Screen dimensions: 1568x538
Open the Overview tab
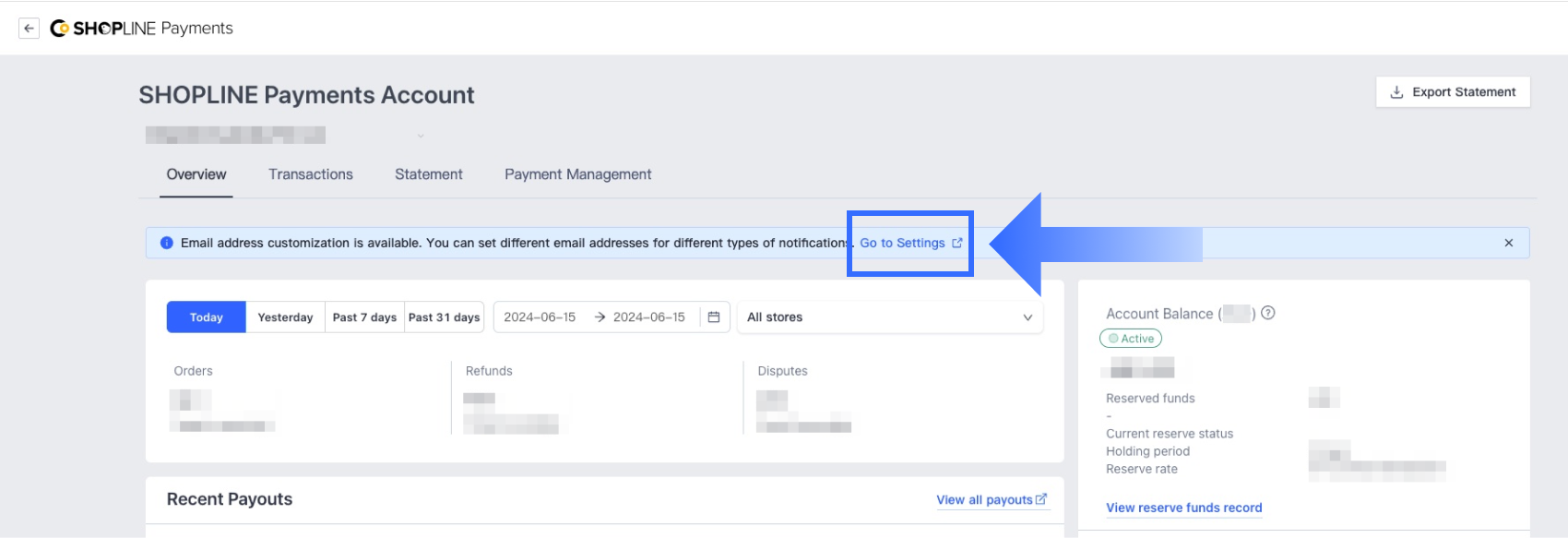[196, 174]
